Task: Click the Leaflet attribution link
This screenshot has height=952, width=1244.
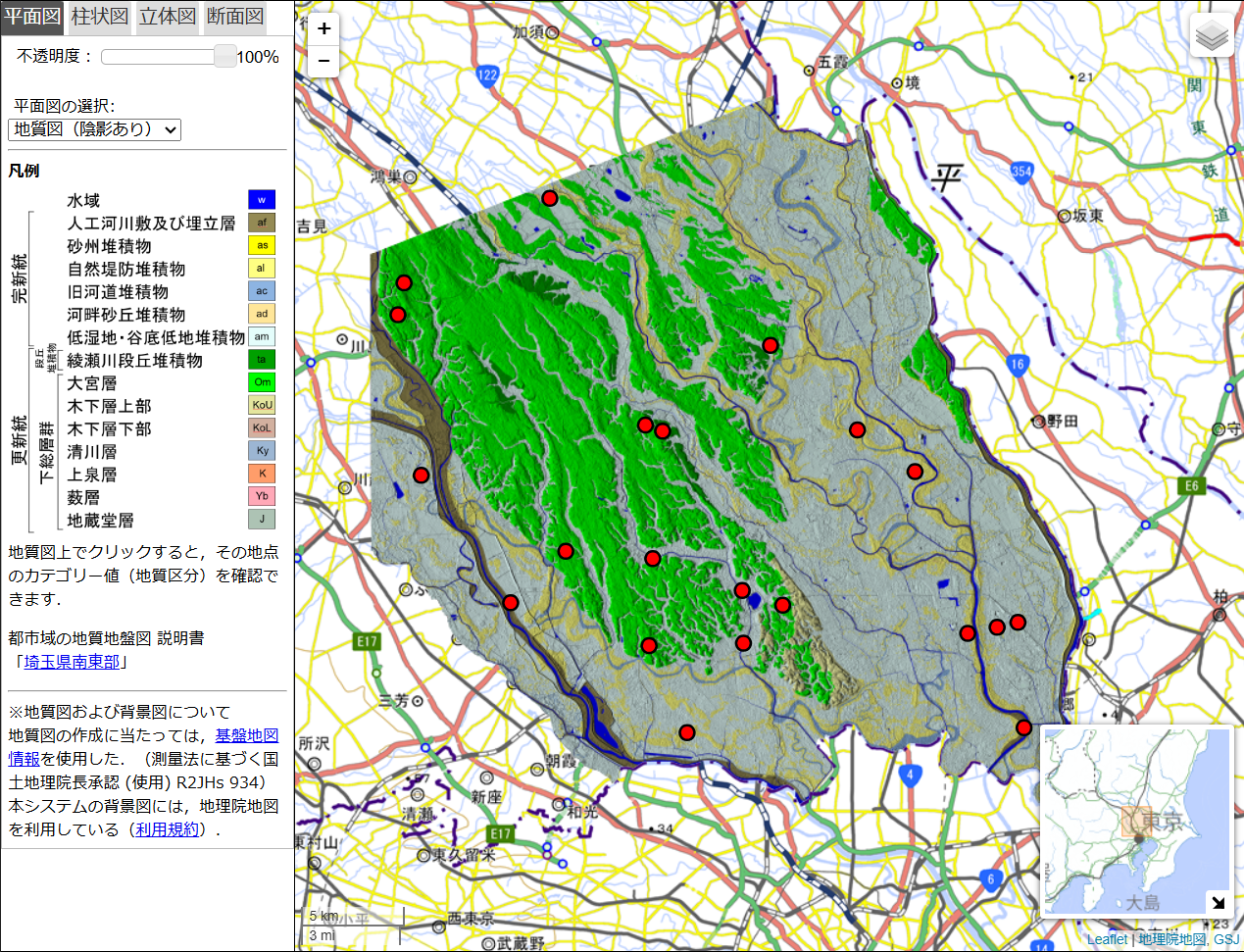Action: tap(1107, 939)
